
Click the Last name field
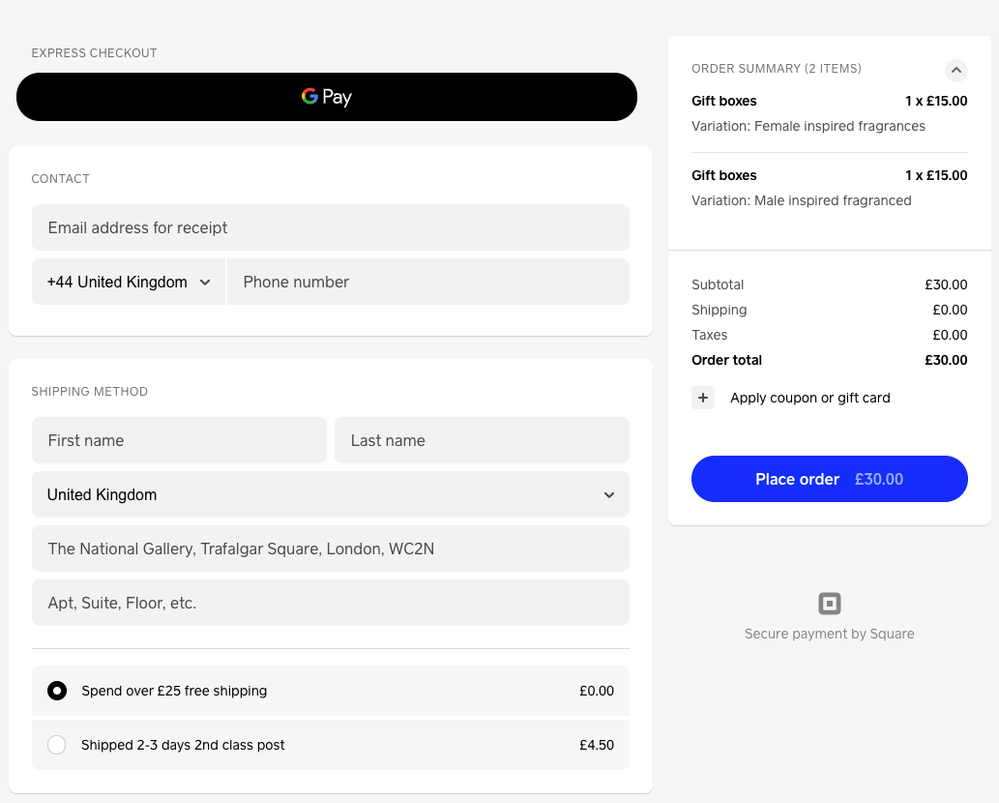[x=481, y=440]
